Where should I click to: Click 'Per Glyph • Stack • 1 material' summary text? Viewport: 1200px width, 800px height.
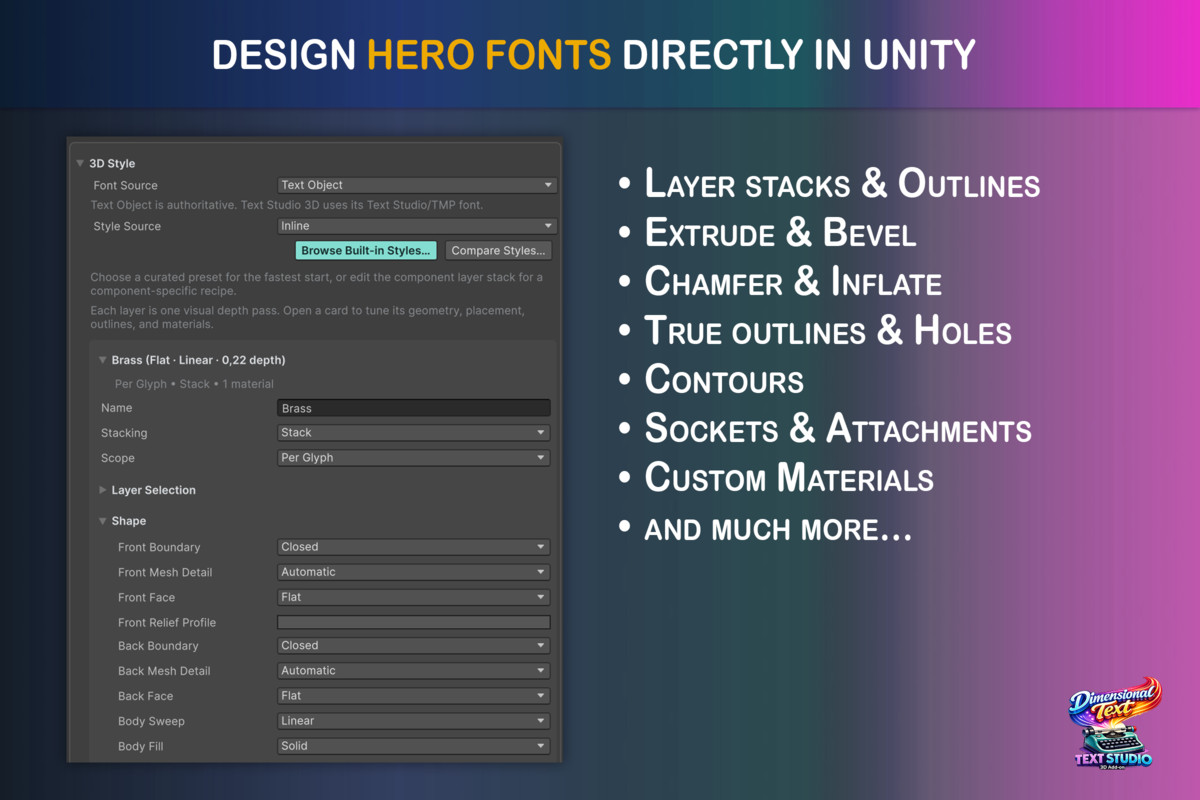pos(194,384)
